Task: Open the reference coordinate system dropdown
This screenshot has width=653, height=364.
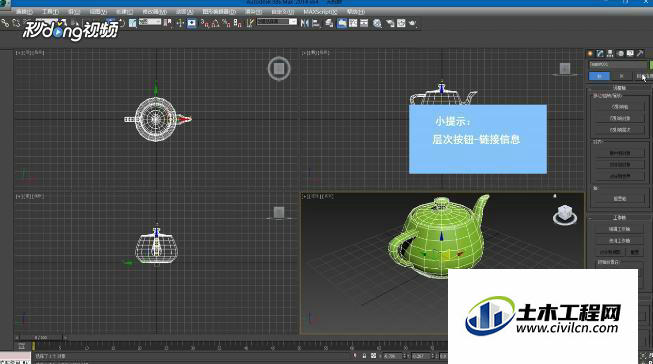Action: 150,22
